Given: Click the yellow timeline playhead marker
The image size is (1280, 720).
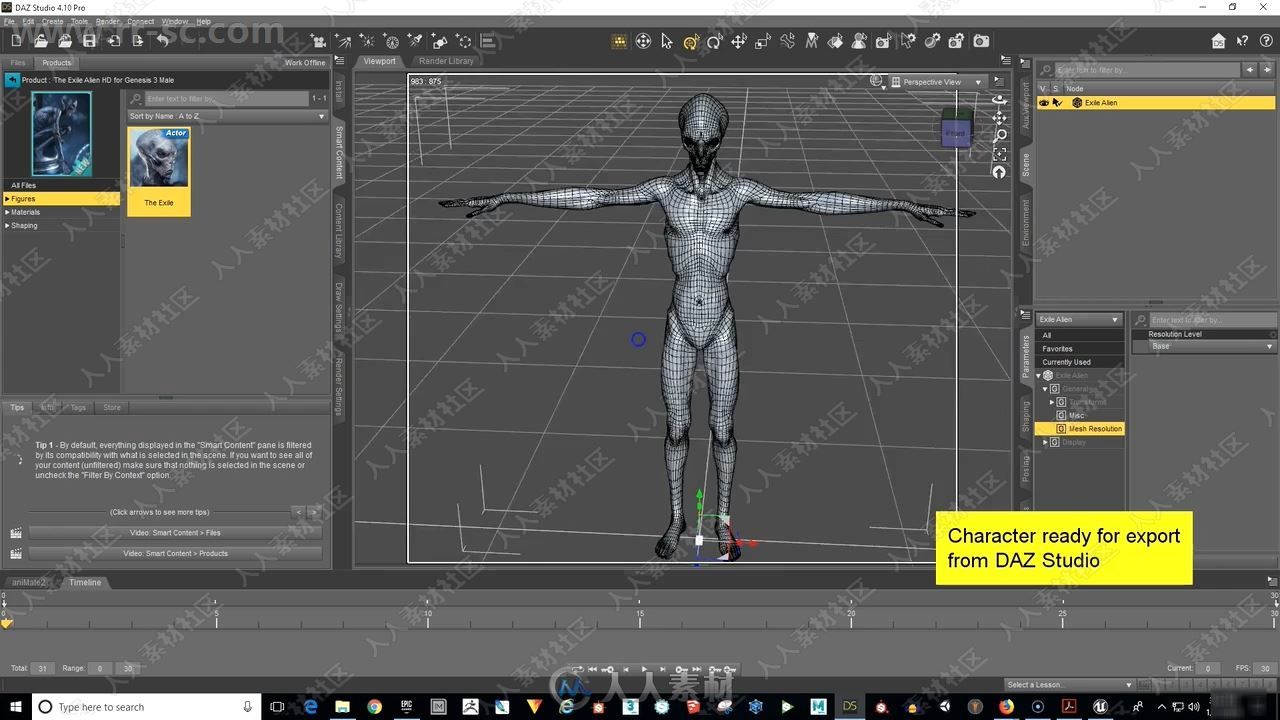Looking at the screenshot, I should pyautogui.click(x=7, y=623).
